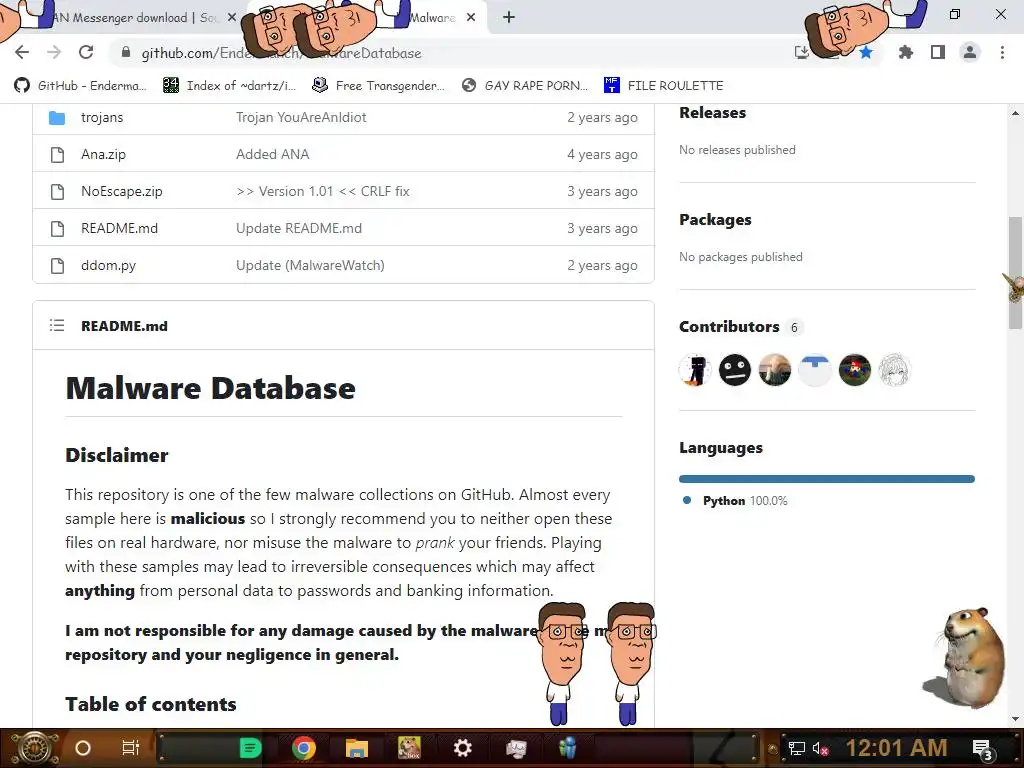This screenshot has height=768, width=1024.
Task: Click the address bar URL
Action: pos(281,53)
